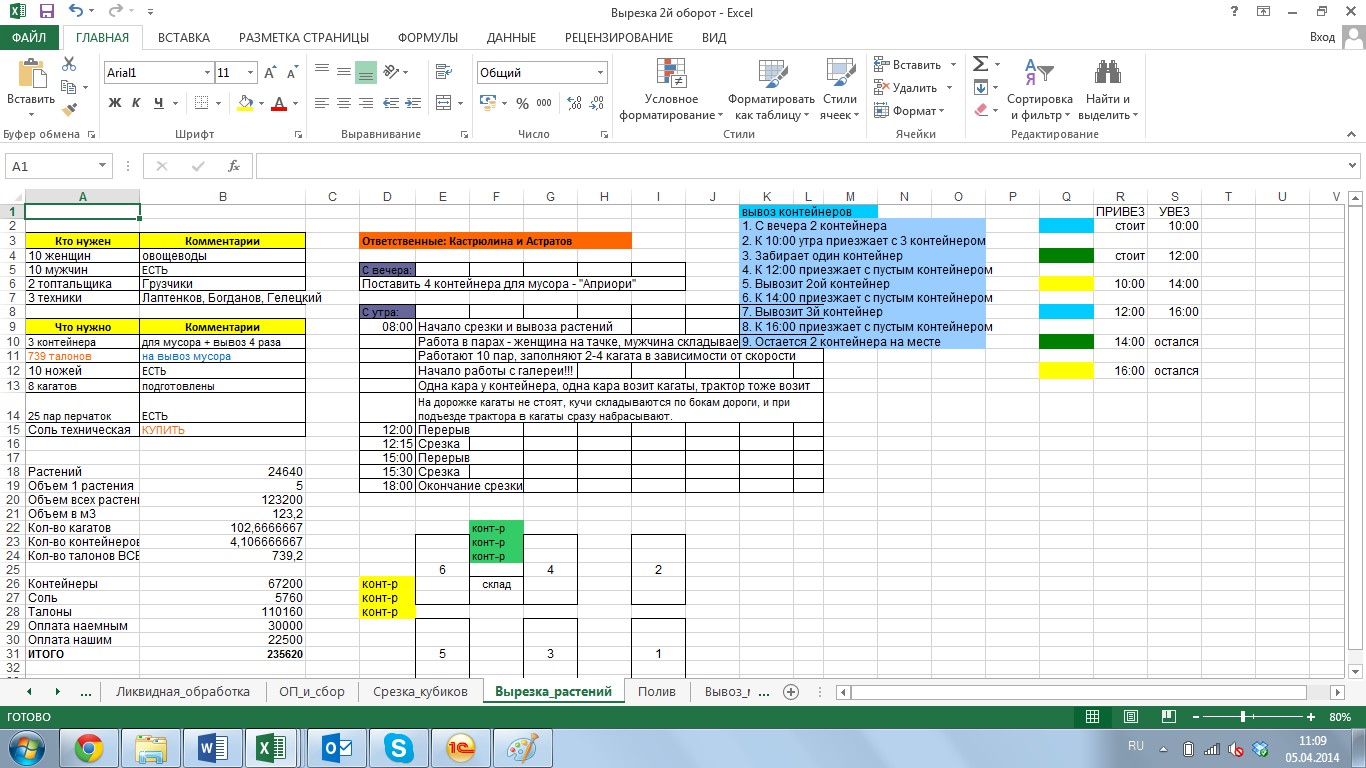1366x768 pixels.
Task: Switch to the ВИД tab
Action: pos(714,38)
